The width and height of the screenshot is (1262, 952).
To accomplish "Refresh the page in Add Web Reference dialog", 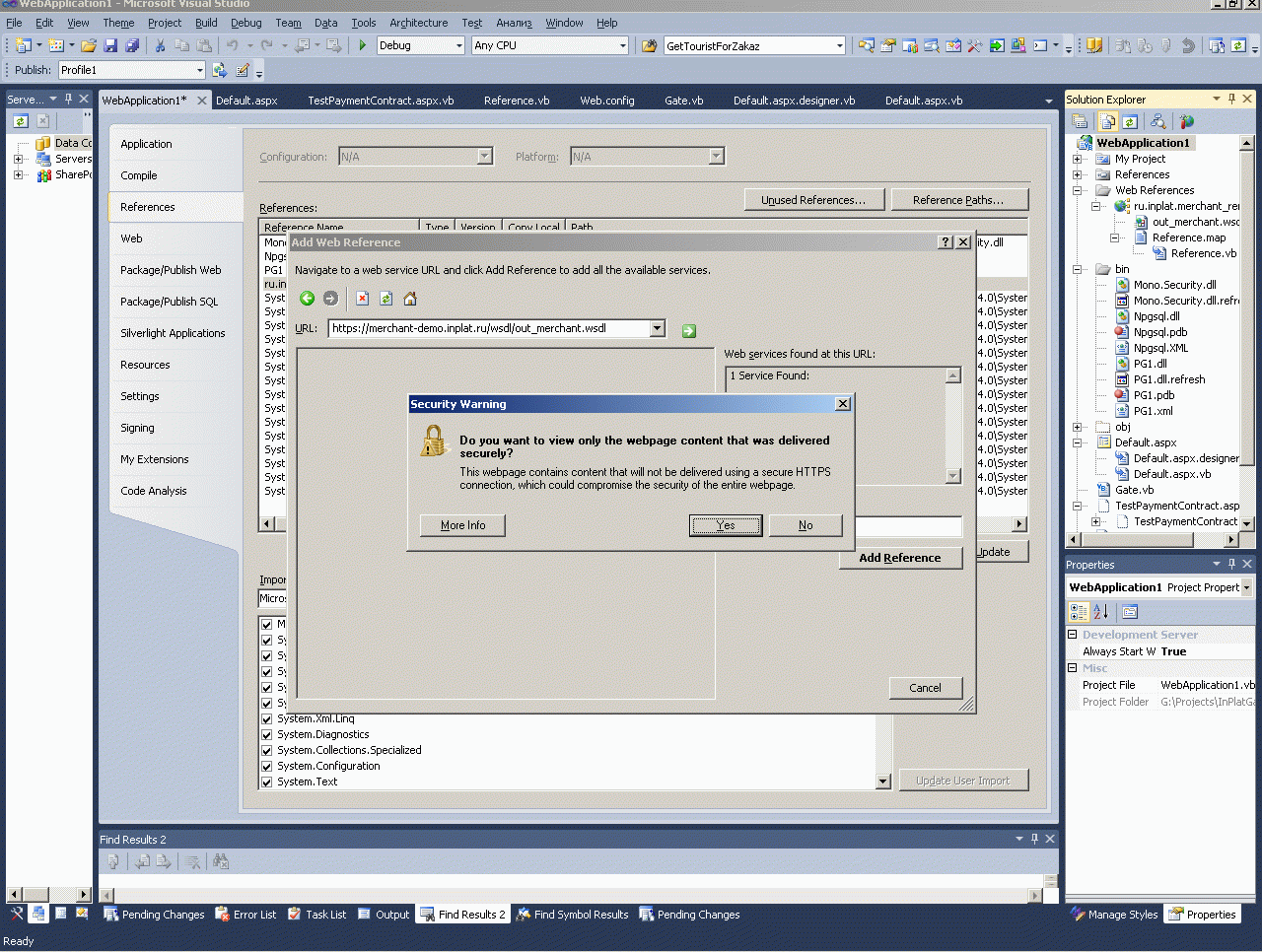I will tap(386, 299).
